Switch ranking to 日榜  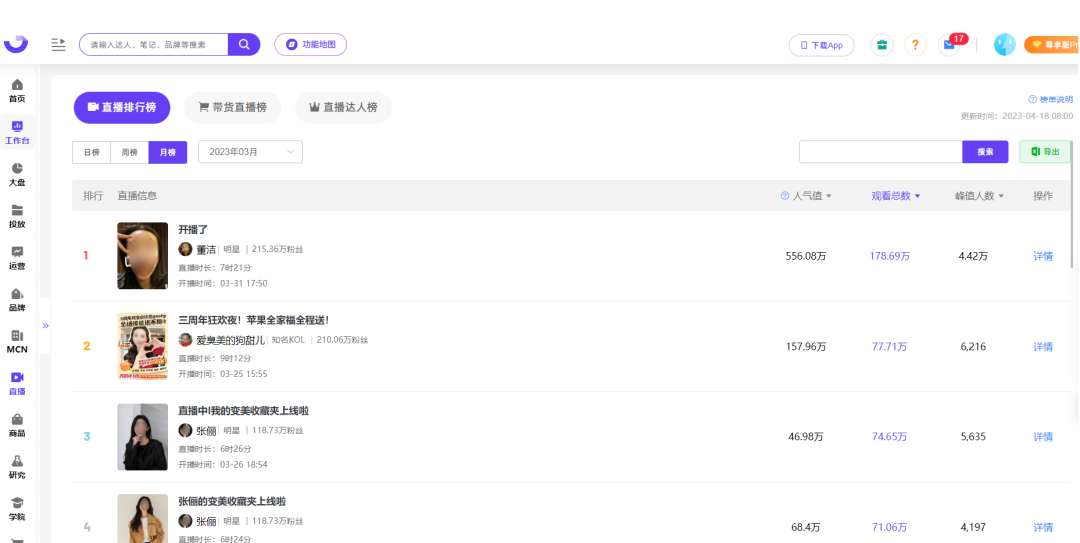point(91,152)
